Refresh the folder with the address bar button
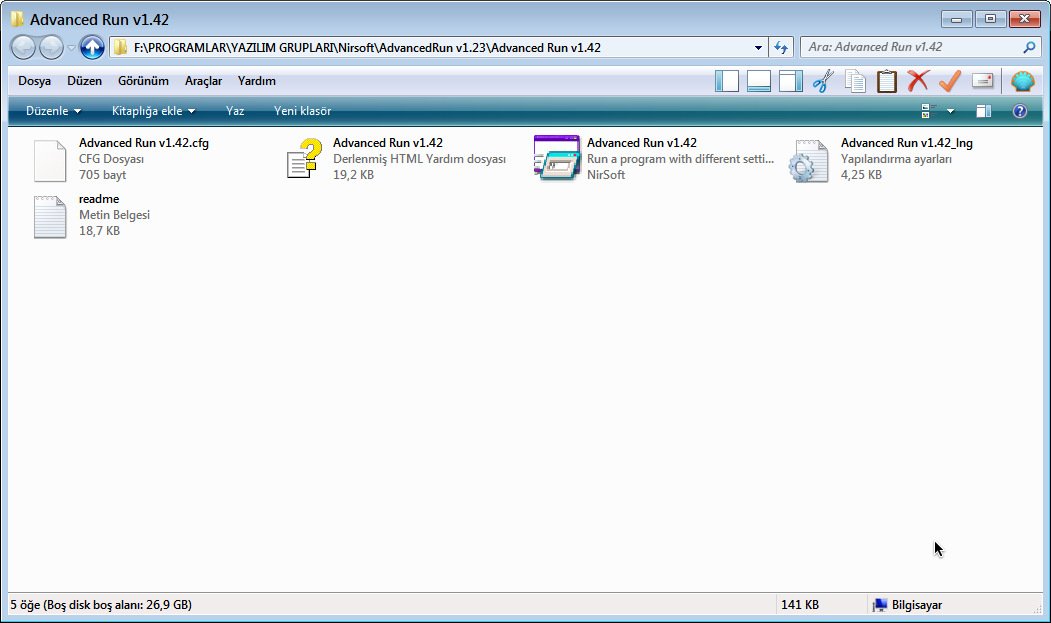The image size is (1051, 623). tap(781, 48)
